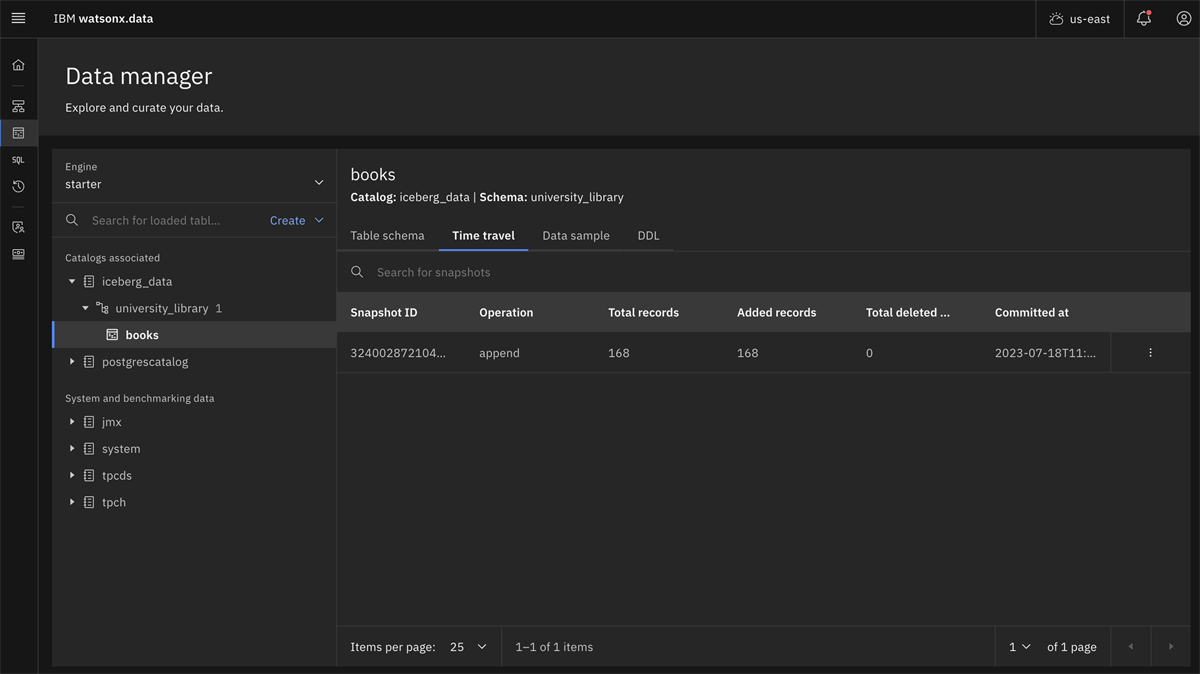
Task: Collapse the iceberg_data catalog
Action: click(x=72, y=282)
